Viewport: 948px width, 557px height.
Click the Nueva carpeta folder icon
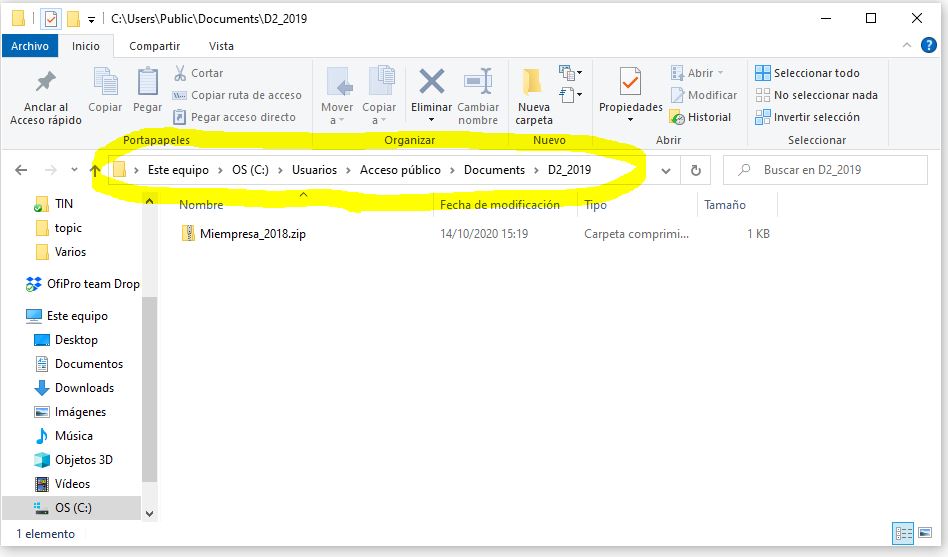[533, 82]
